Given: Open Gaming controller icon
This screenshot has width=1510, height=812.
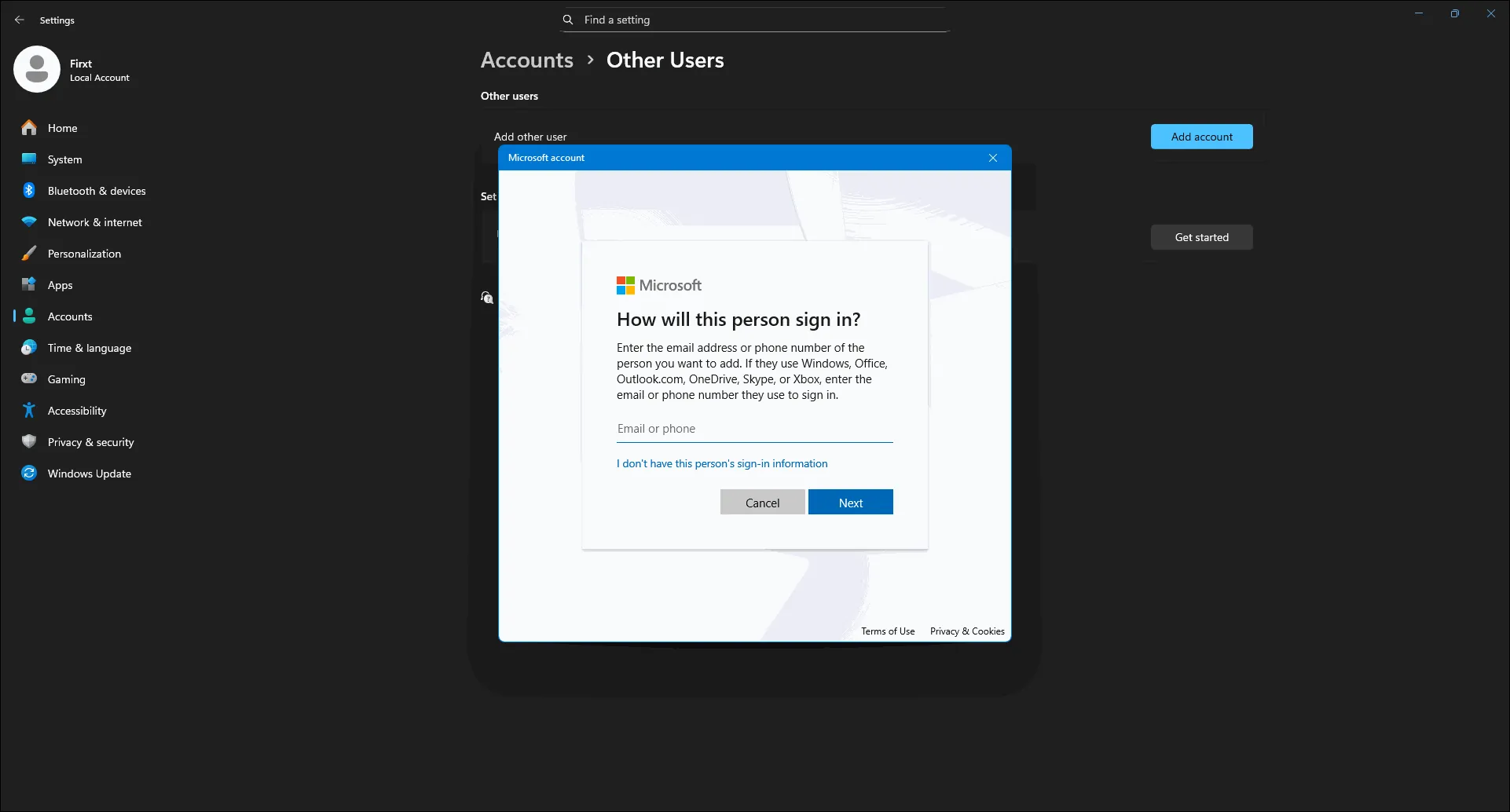Looking at the screenshot, I should pos(29,379).
